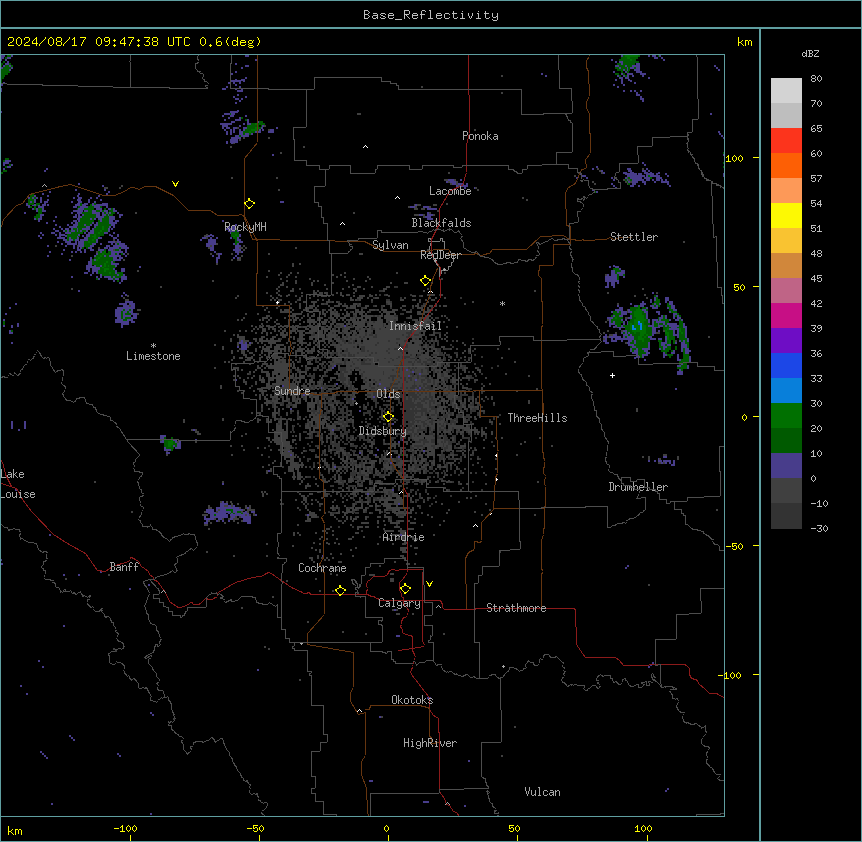
Task: Click the ThreeHills town label
Action: click(x=538, y=418)
